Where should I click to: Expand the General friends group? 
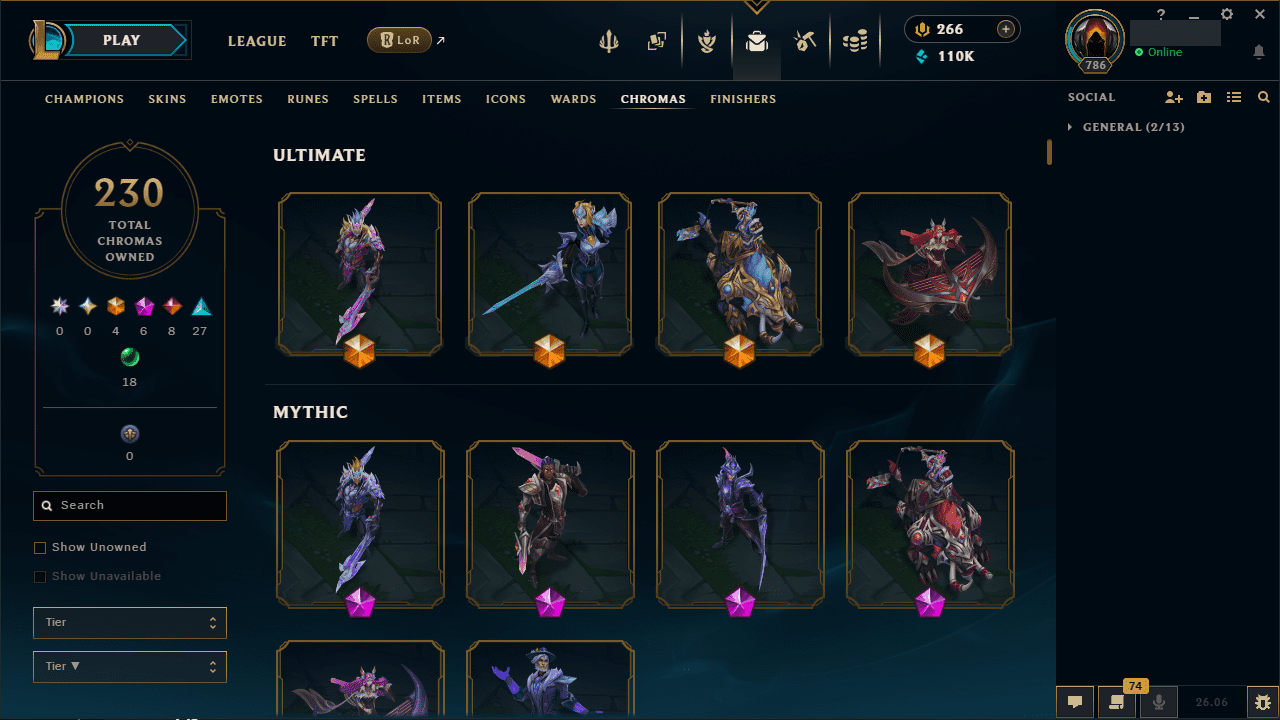click(1125, 127)
